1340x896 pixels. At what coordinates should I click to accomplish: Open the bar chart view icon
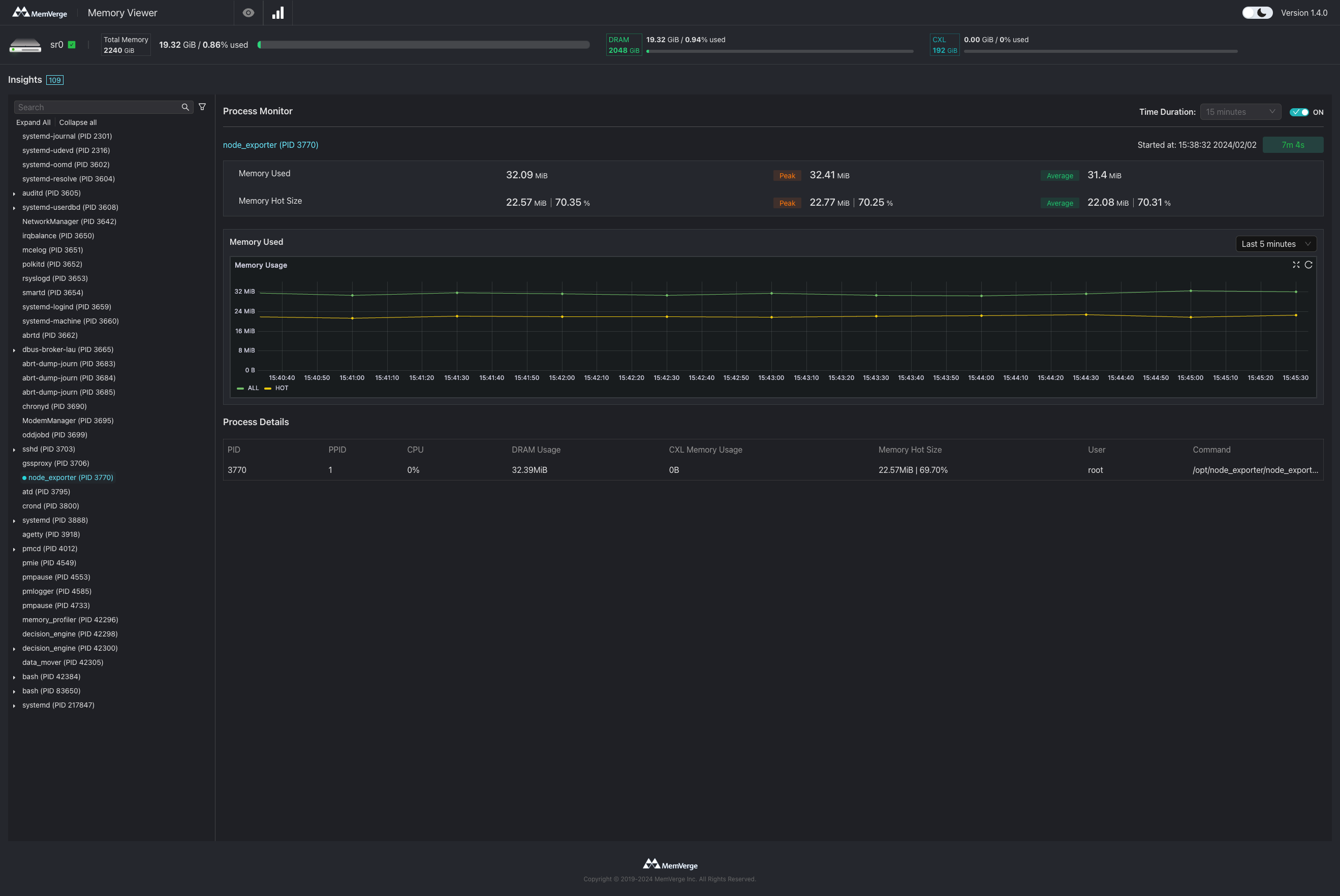(x=278, y=13)
